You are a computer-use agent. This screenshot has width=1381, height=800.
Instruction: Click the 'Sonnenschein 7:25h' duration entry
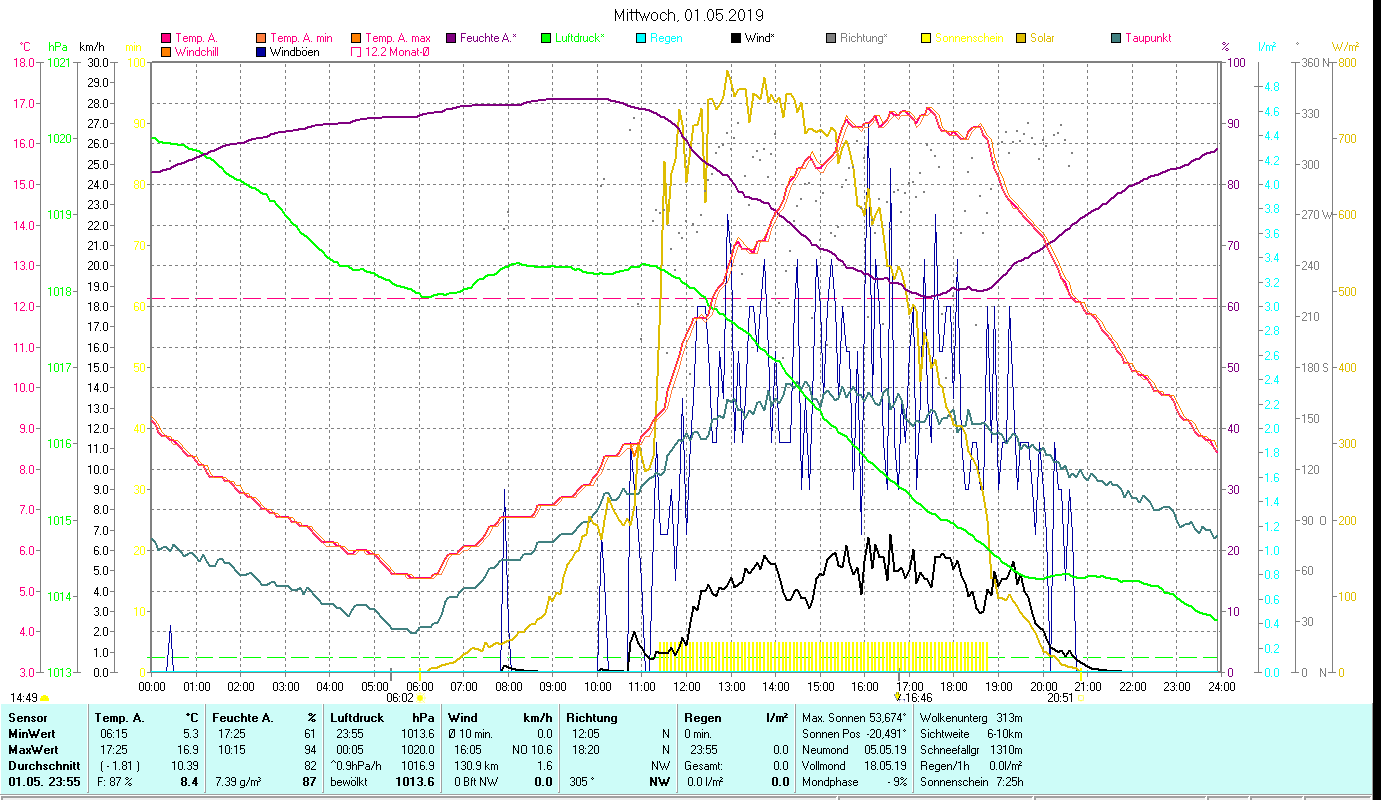point(970,781)
